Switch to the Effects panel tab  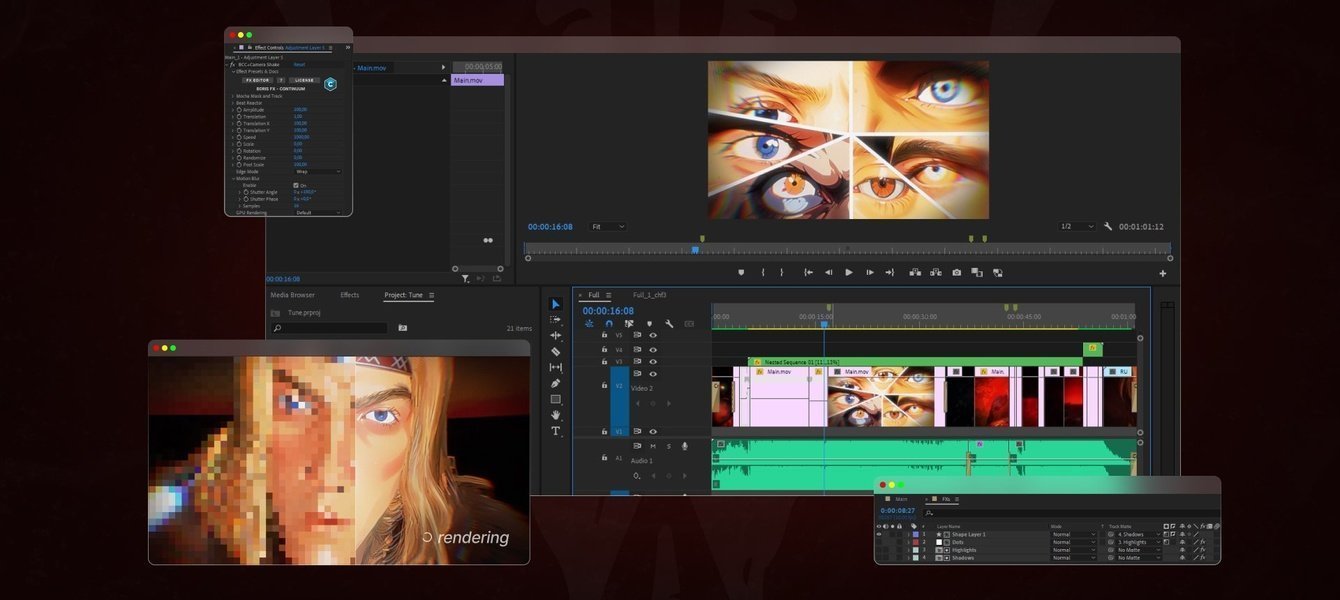click(x=349, y=295)
